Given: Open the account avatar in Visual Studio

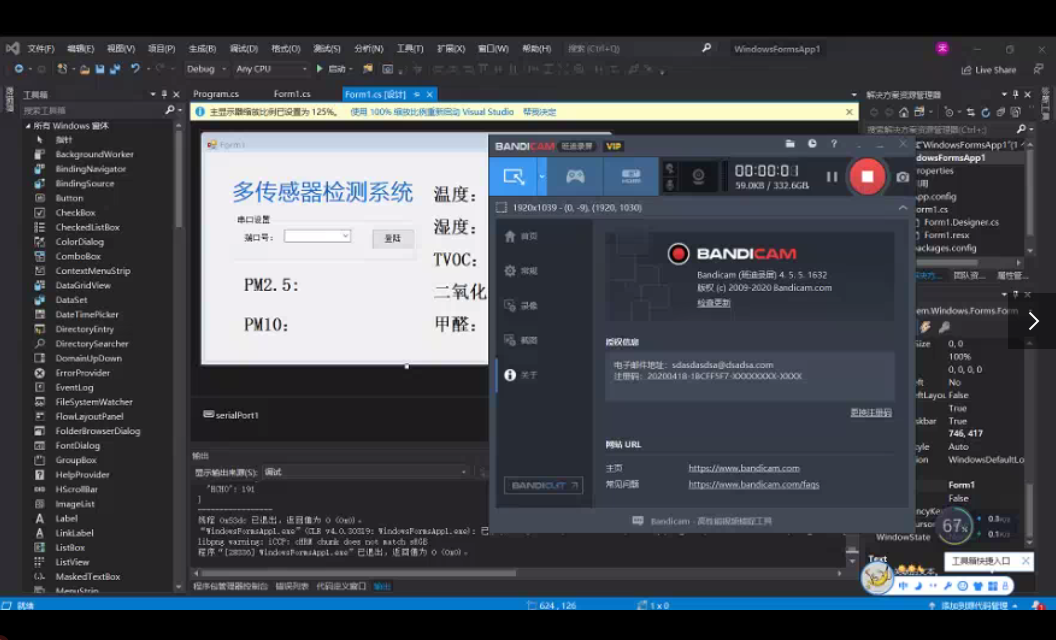Looking at the screenshot, I should (x=942, y=48).
